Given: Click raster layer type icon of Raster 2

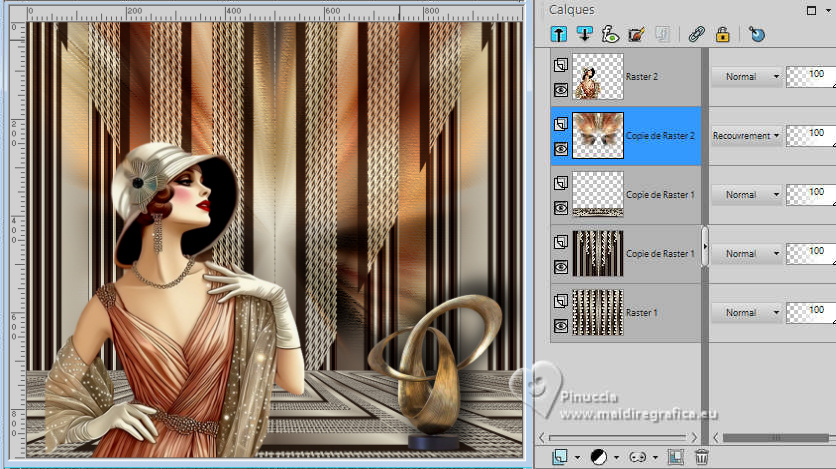Looking at the screenshot, I should pos(560,65).
